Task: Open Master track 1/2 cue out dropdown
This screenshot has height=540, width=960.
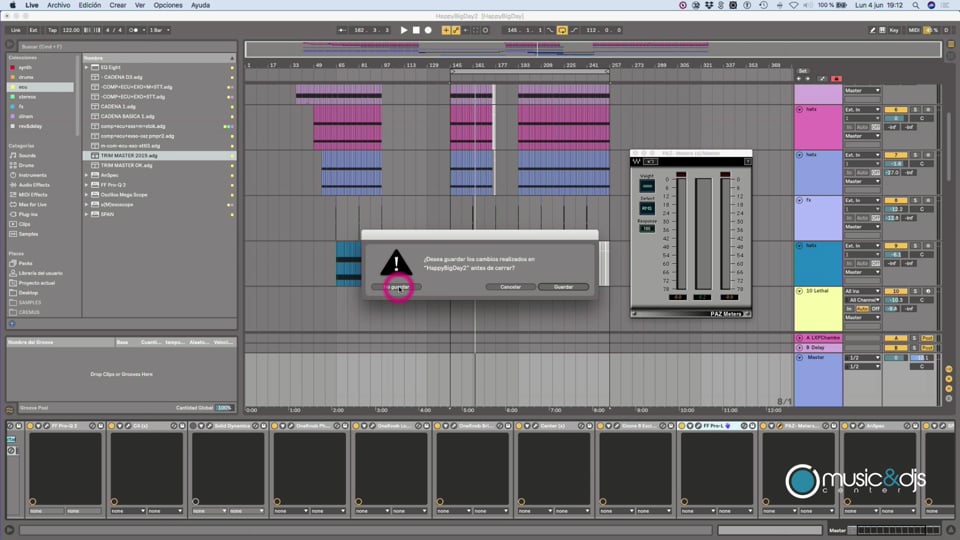Action: [862, 358]
